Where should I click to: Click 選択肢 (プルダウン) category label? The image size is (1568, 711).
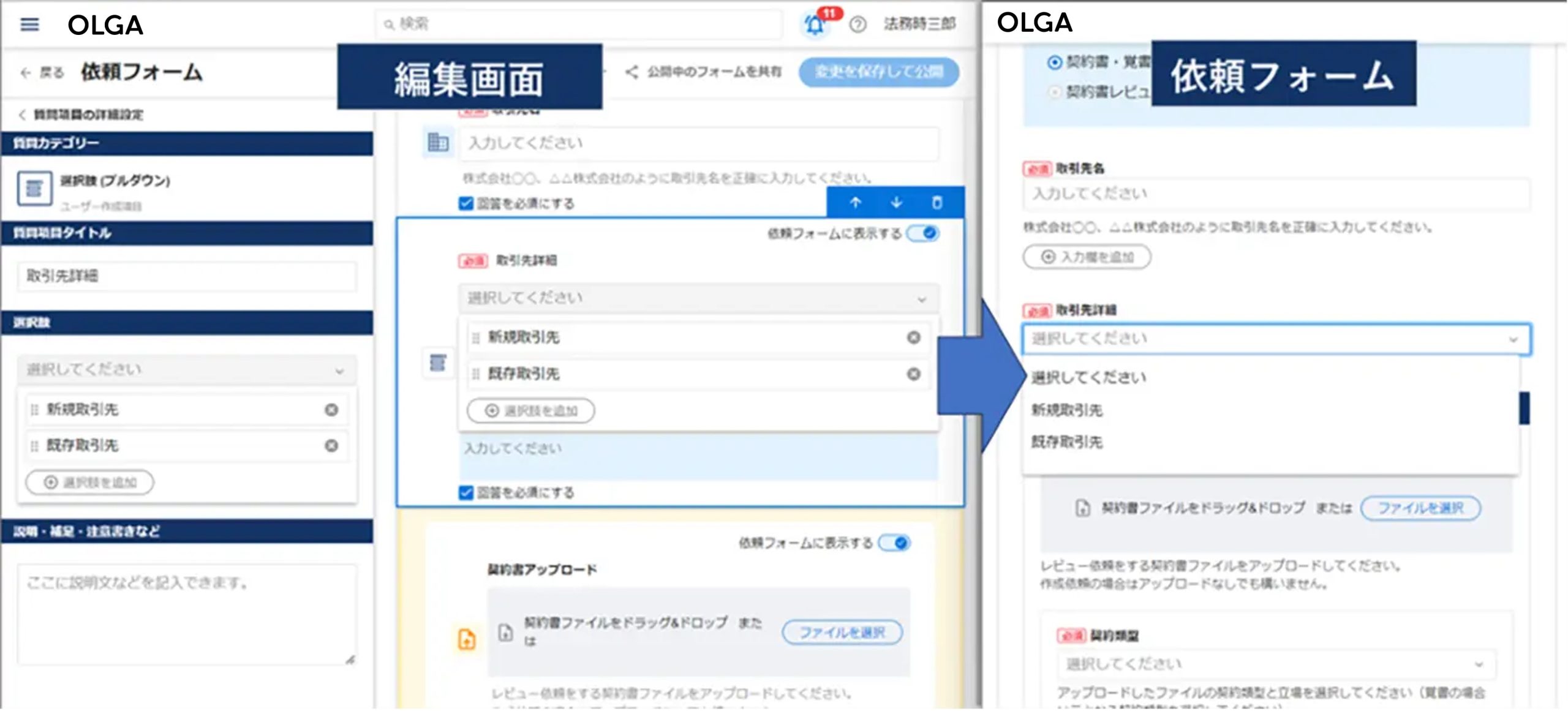(115, 181)
